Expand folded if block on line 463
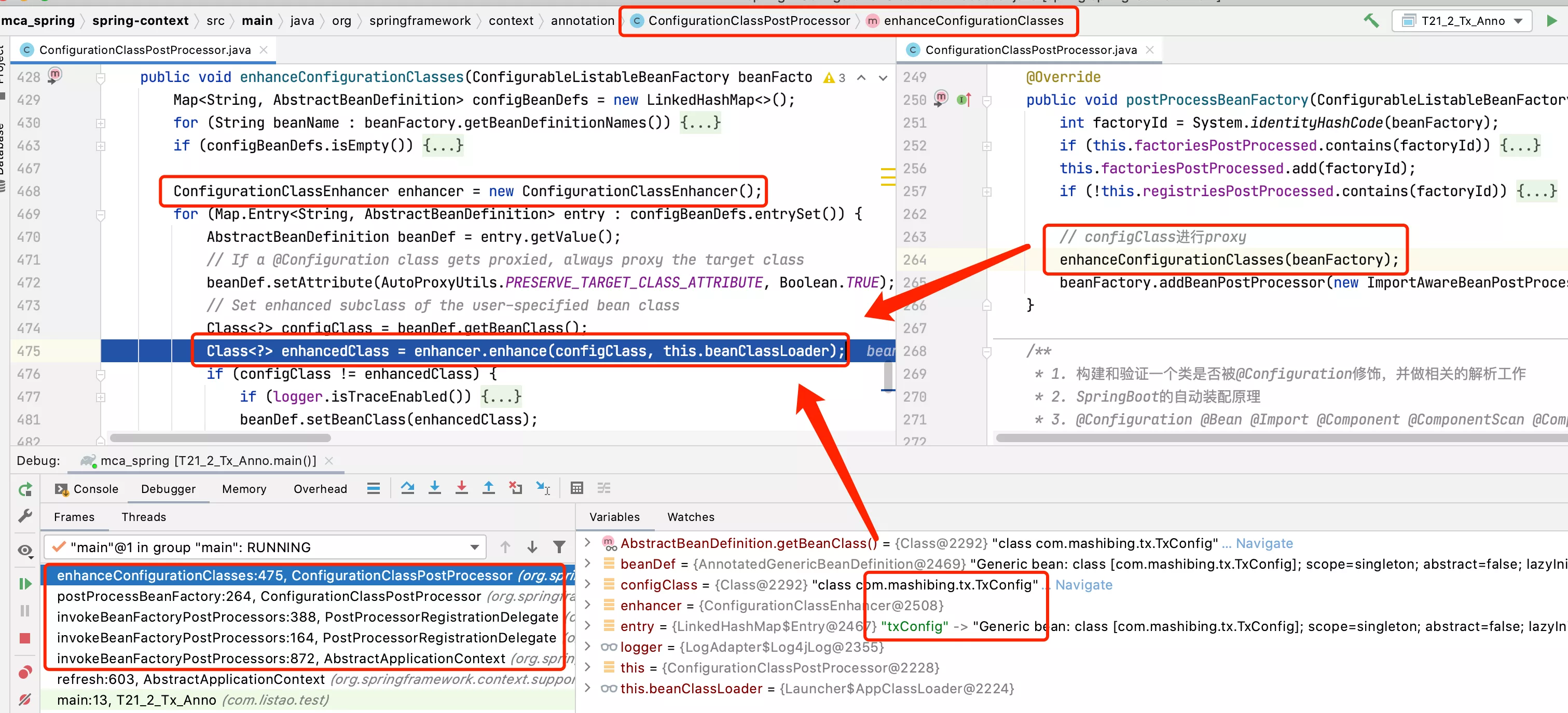 [101, 146]
